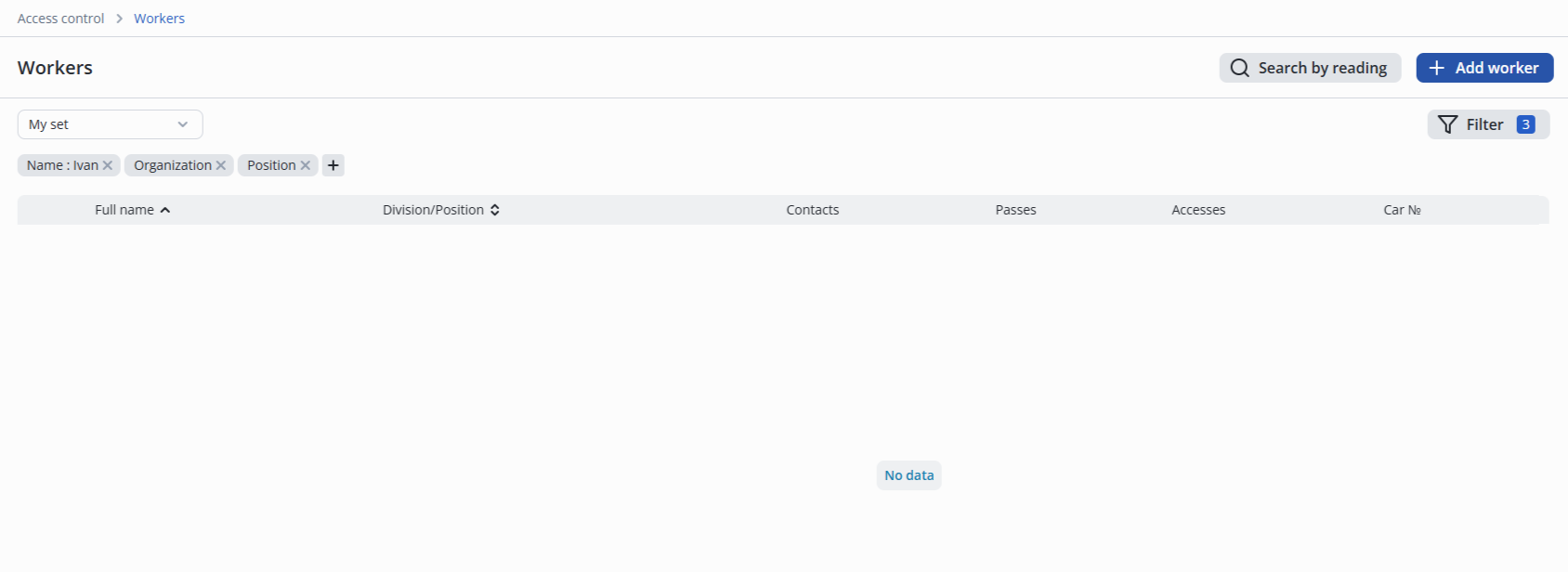Add a new filter with the plus icon
Viewport: 1568px width, 572px height.
click(x=333, y=165)
